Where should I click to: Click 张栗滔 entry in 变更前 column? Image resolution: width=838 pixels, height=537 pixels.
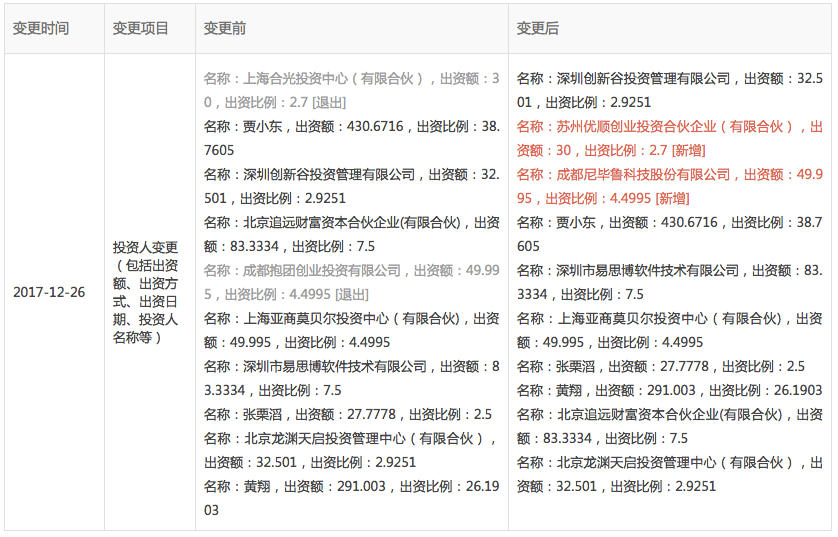(x=348, y=415)
